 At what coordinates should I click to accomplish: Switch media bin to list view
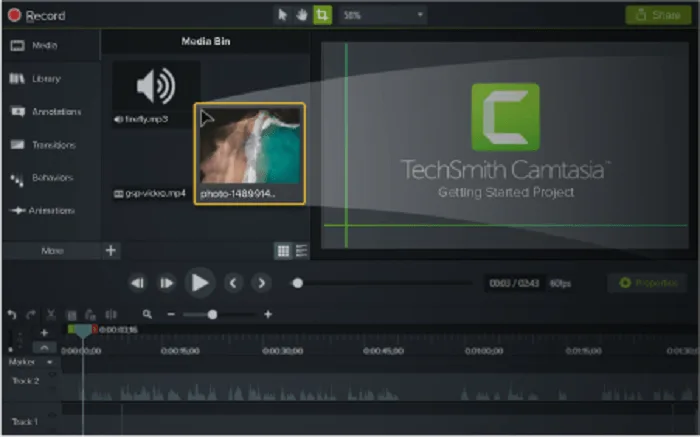coord(302,251)
